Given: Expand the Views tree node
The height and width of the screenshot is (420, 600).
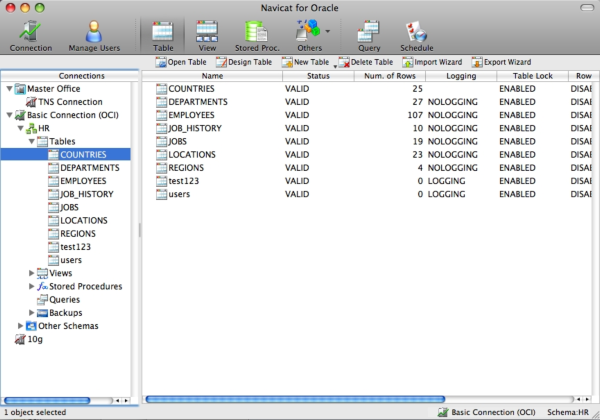Looking at the screenshot, I should 32,273.
